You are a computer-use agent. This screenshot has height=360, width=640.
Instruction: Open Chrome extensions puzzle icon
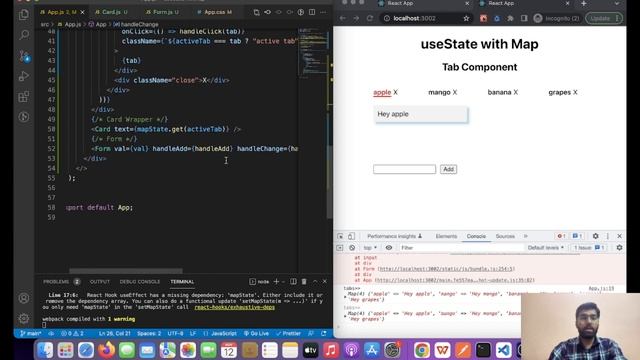(510, 18)
